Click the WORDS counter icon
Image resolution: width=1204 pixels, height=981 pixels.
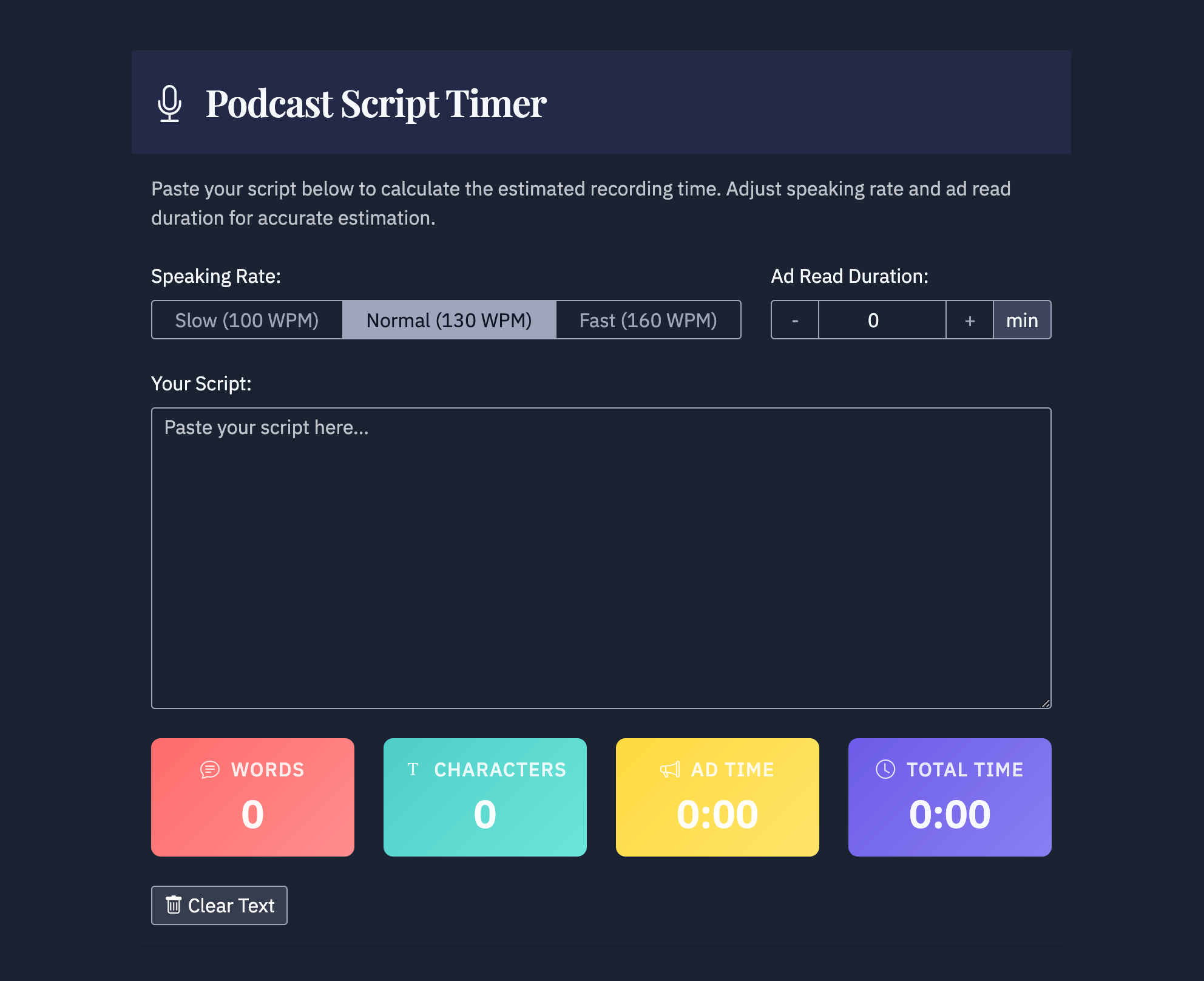(210, 769)
